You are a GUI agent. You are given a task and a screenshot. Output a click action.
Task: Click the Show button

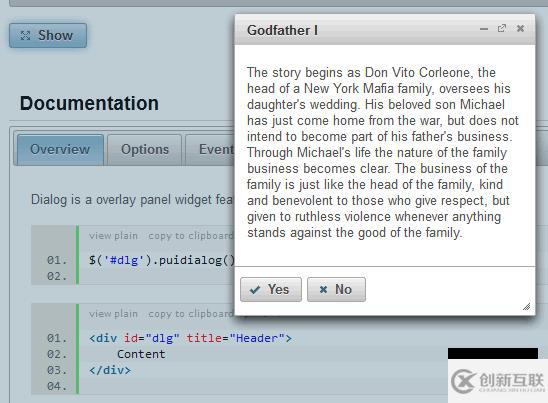(x=48, y=35)
